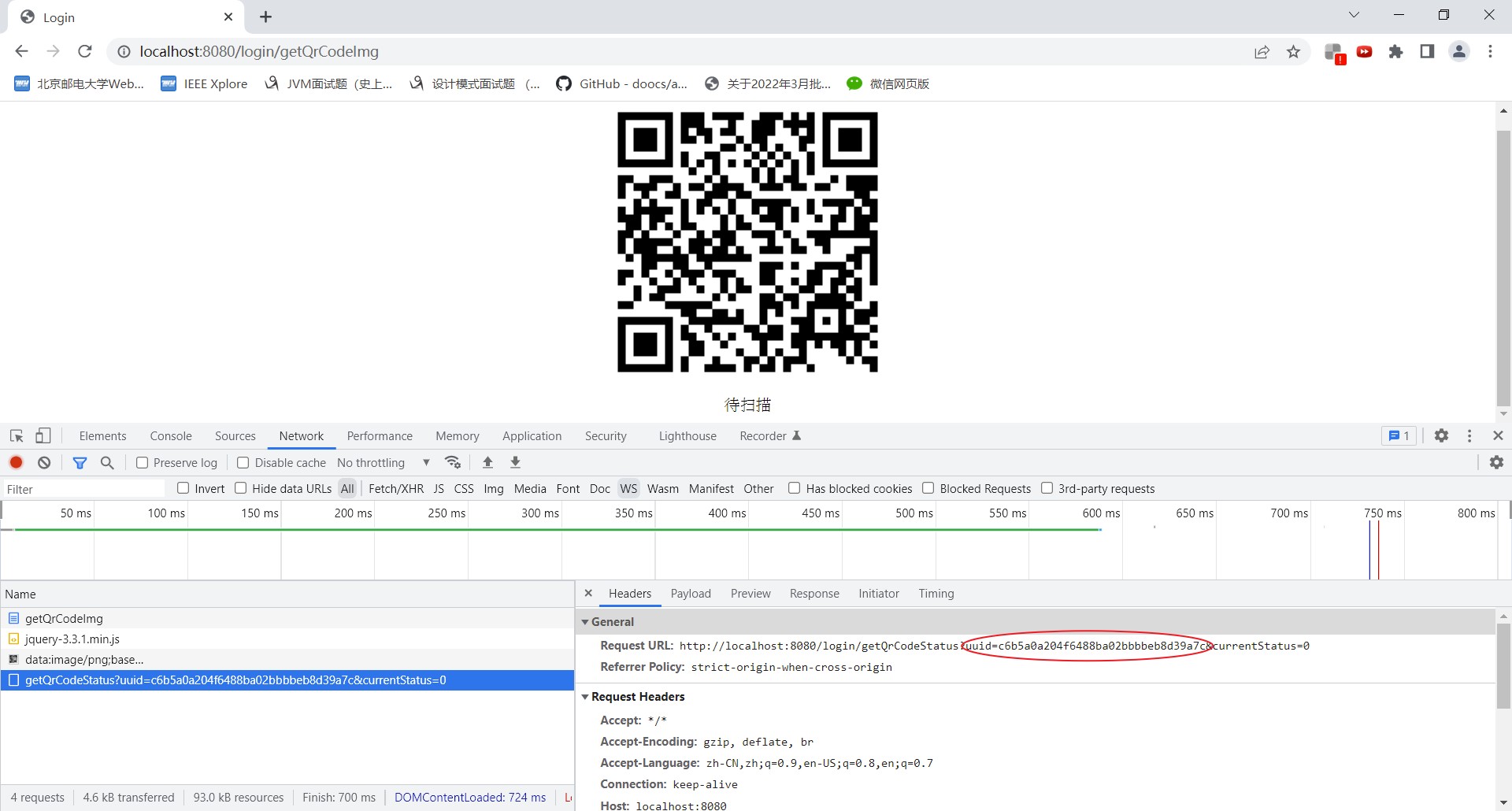Screen dimensions: 1512x811
Task: Filter requests by Fetch/XHR type
Action: (x=395, y=489)
